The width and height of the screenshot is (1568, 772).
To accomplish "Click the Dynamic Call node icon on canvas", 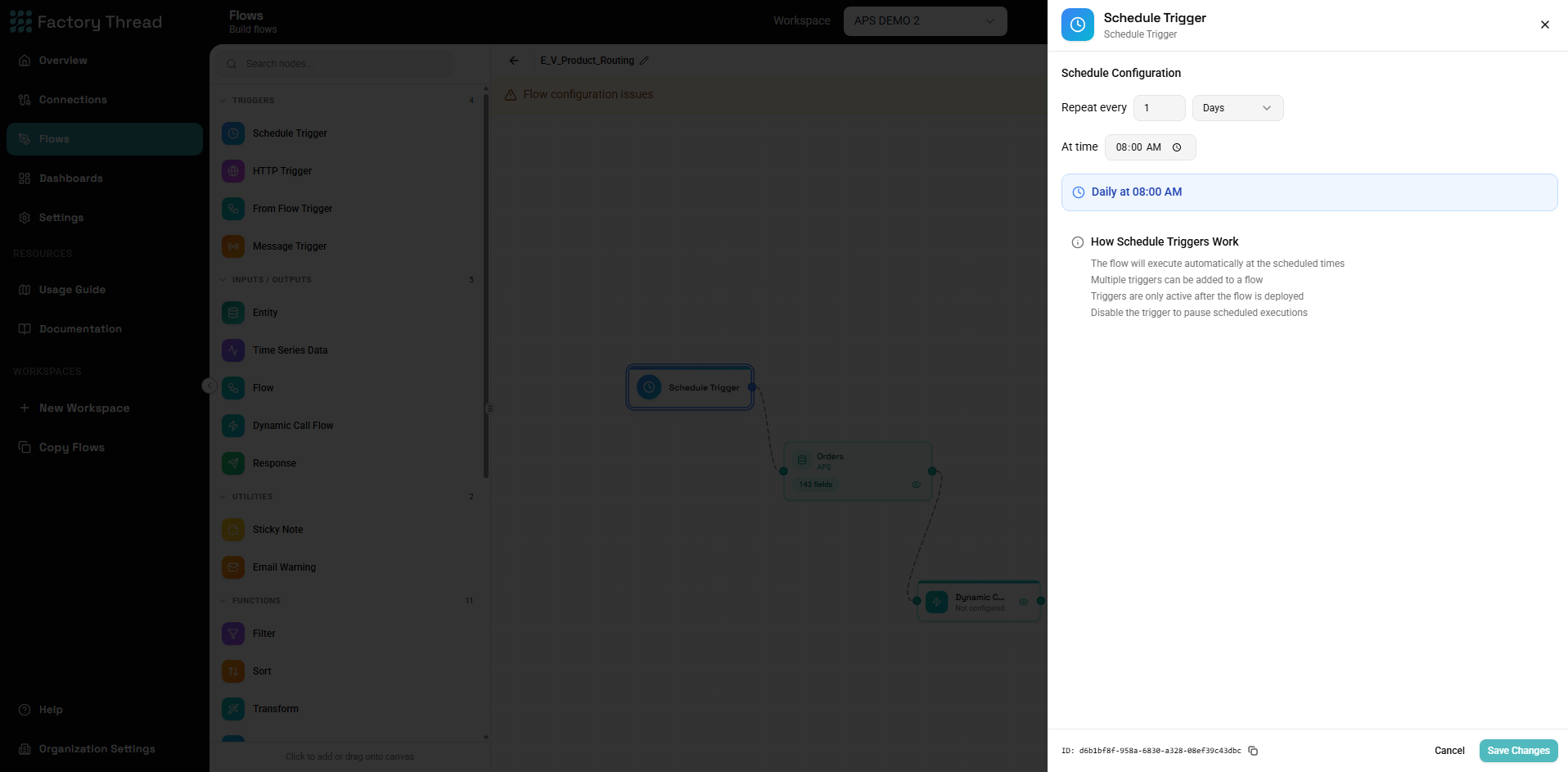I will pos(937,602).
